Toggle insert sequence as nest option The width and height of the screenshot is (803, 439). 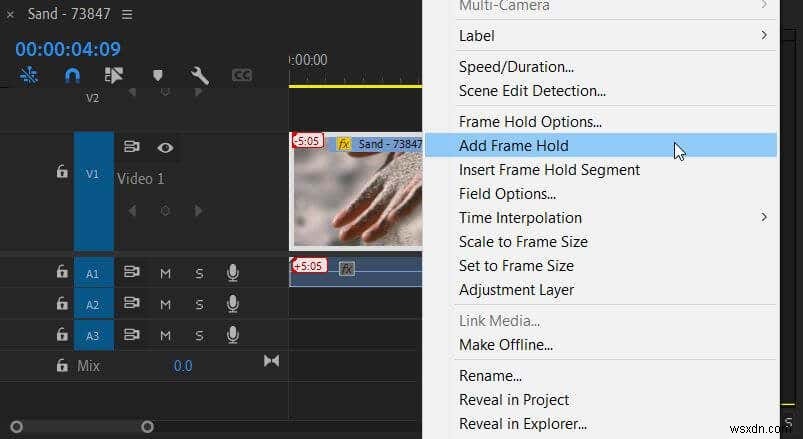(x=29, y=75)
